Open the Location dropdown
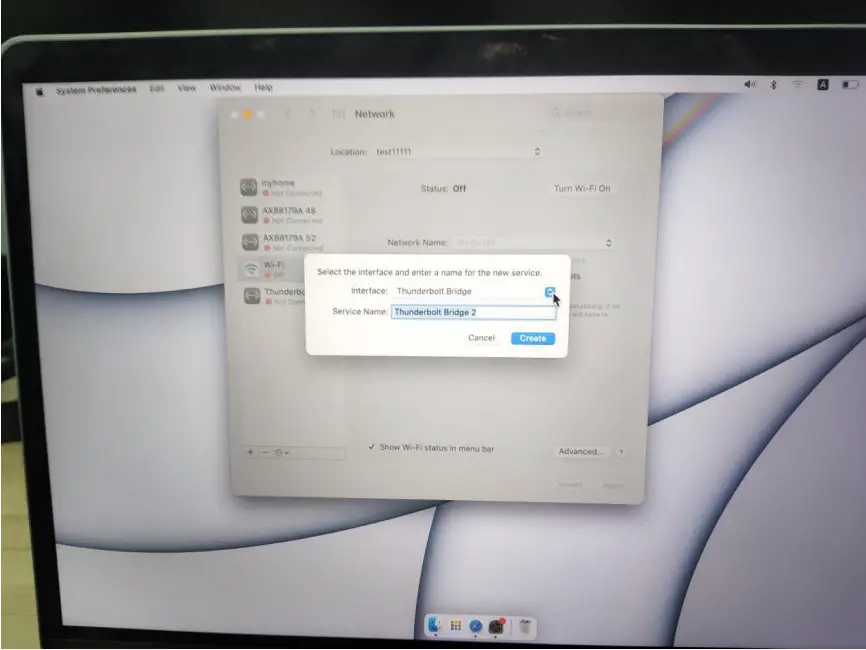The width and height of the screenshot is (866, 650). 457,151
